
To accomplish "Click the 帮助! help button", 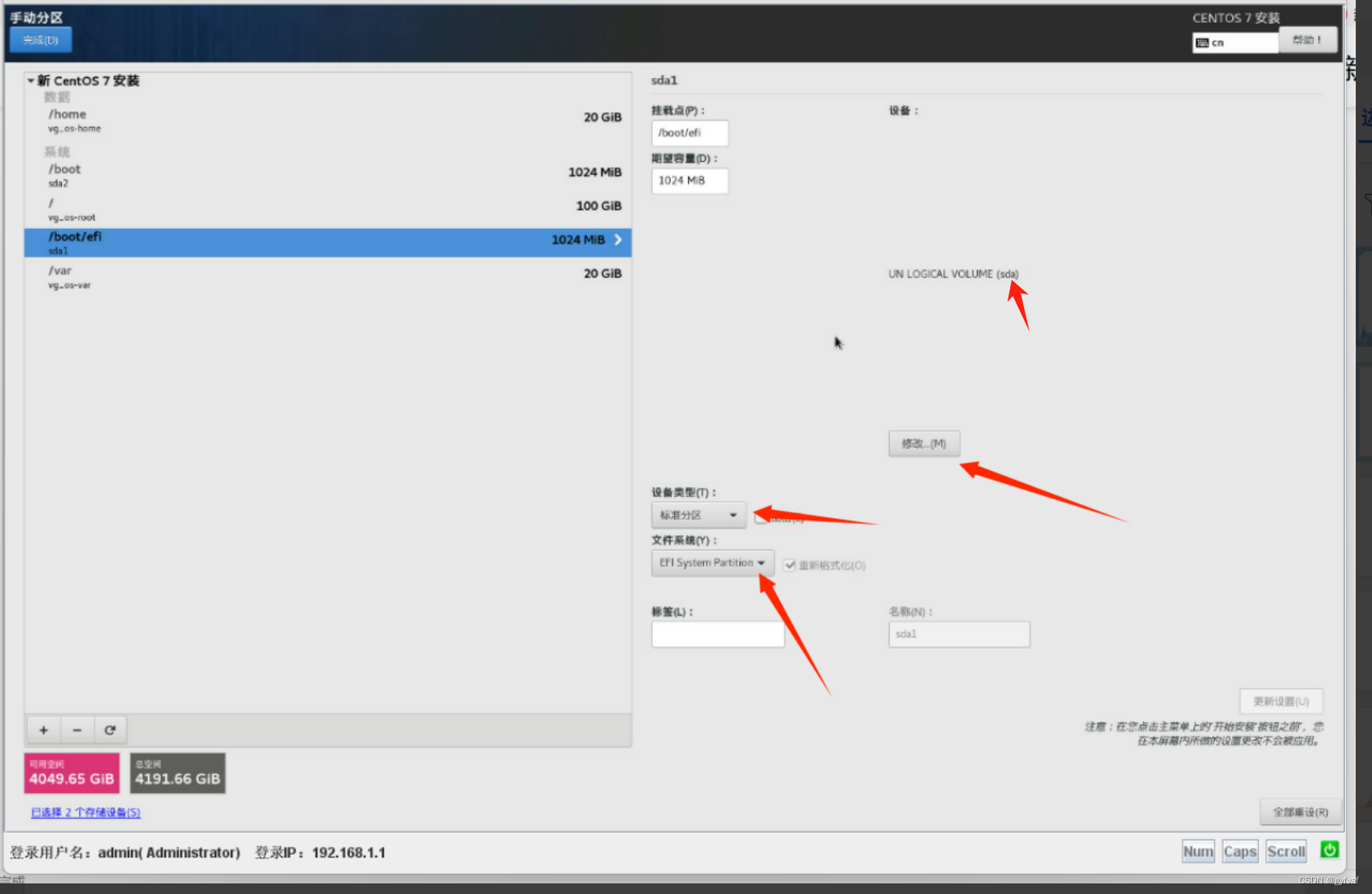I will pyautogui.click(x=1307, y=39).
